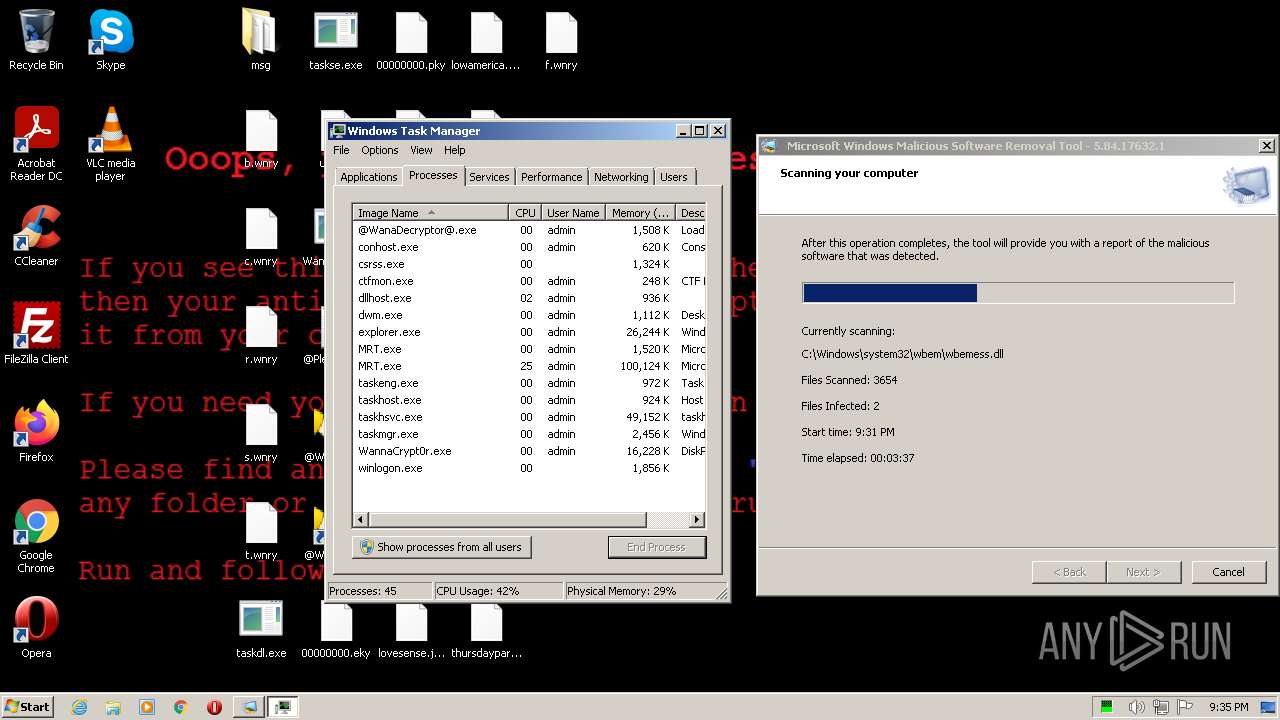Image resolution: width=1280 pixels, height=720 pixels.
Task: Select the @WanaDecryptor@.exe process row
Action: tap(529, 230)
